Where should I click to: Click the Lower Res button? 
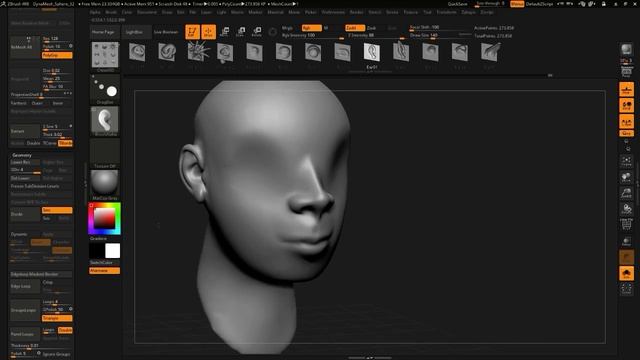(x=25, y=162)
